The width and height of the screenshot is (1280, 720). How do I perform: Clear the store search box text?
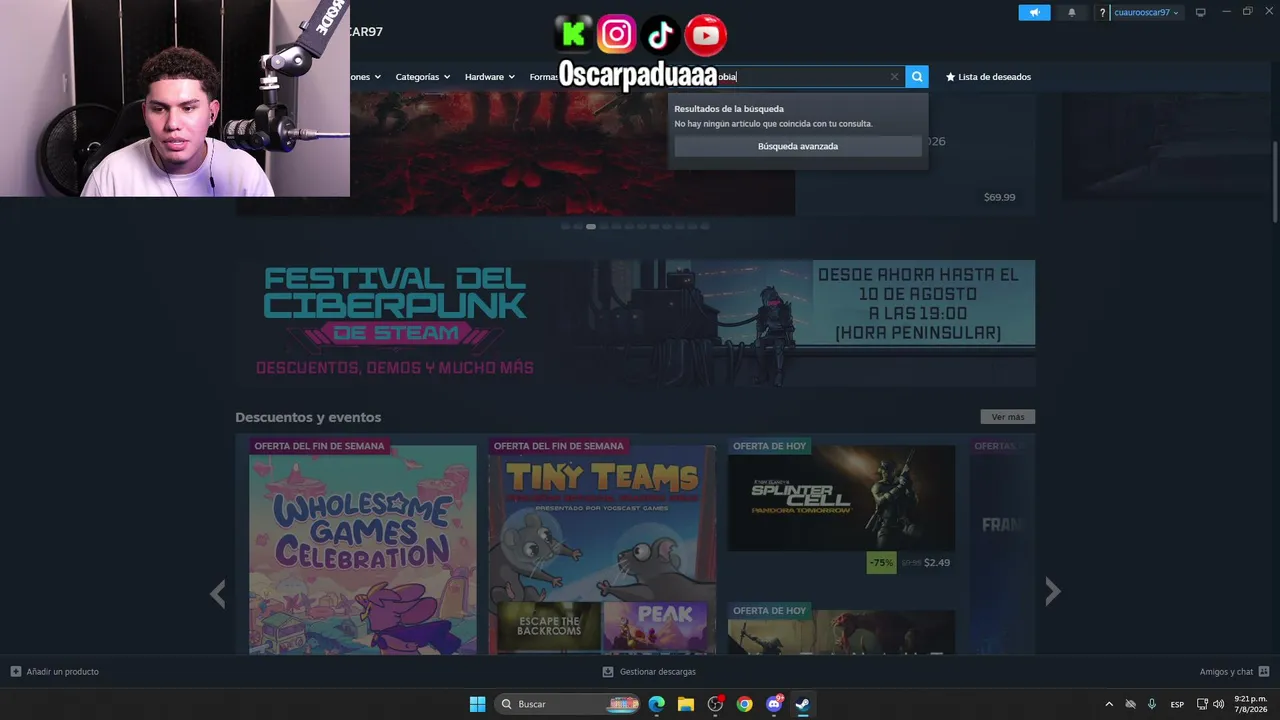[x=894, y=77]
